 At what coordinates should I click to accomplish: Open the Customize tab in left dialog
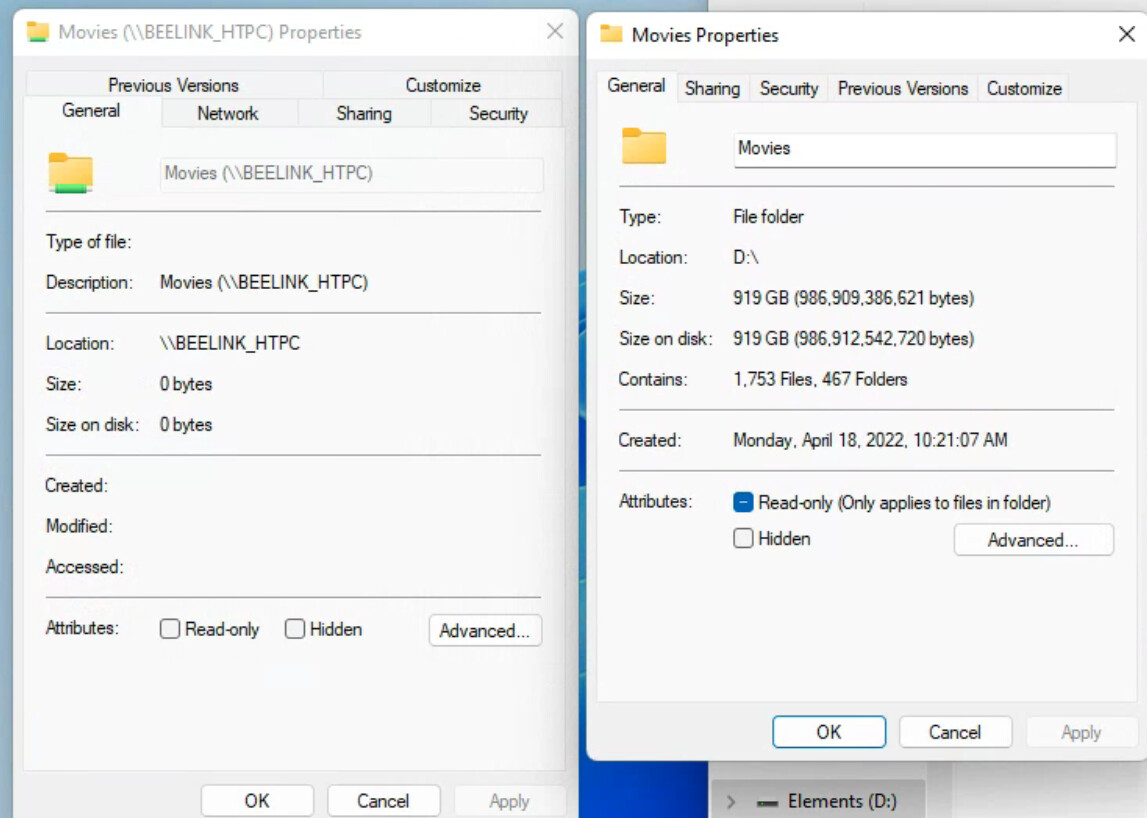coord(443,85)
